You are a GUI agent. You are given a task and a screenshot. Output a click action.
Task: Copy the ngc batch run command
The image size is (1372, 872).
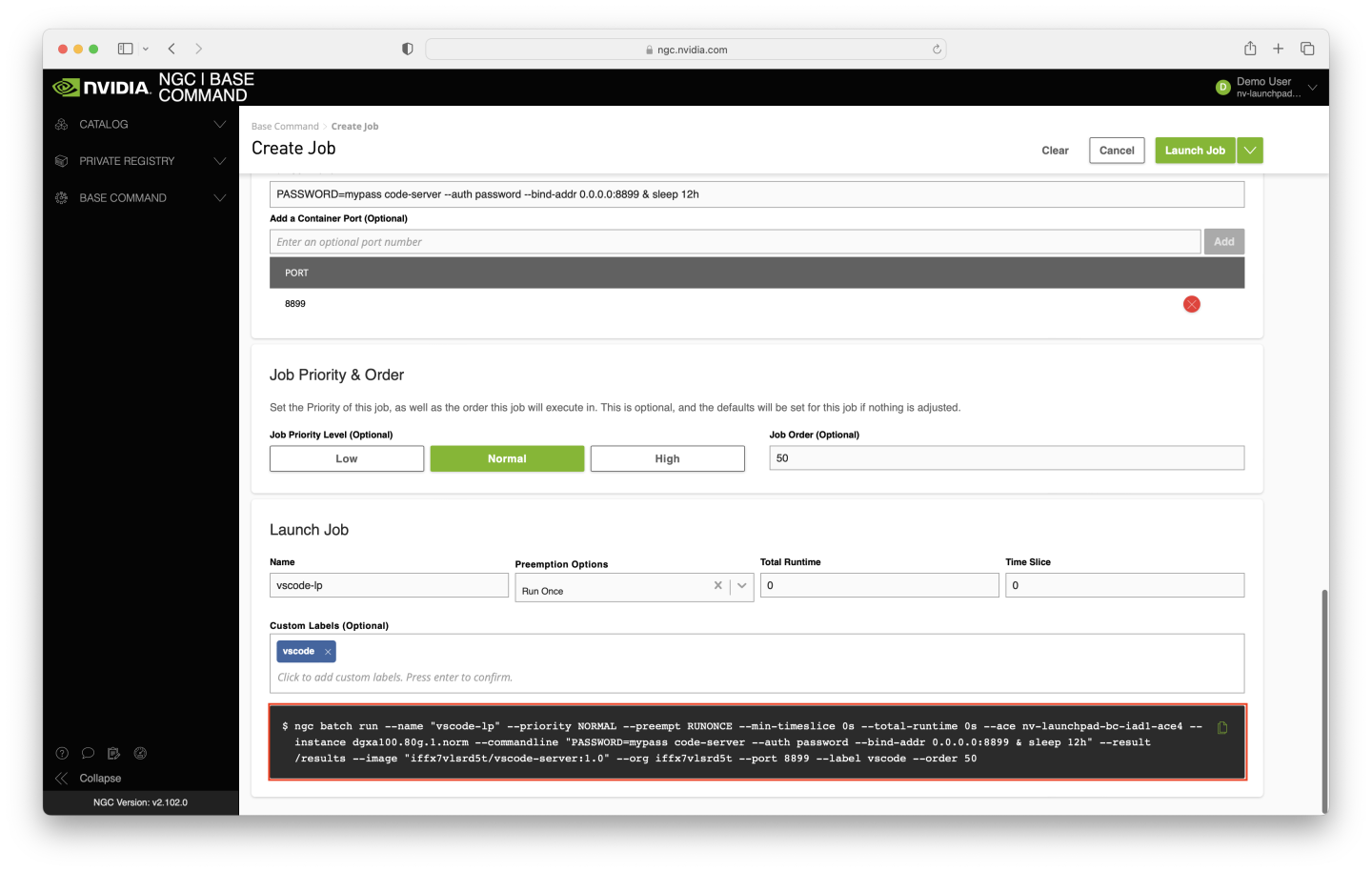click(1222, 728)
